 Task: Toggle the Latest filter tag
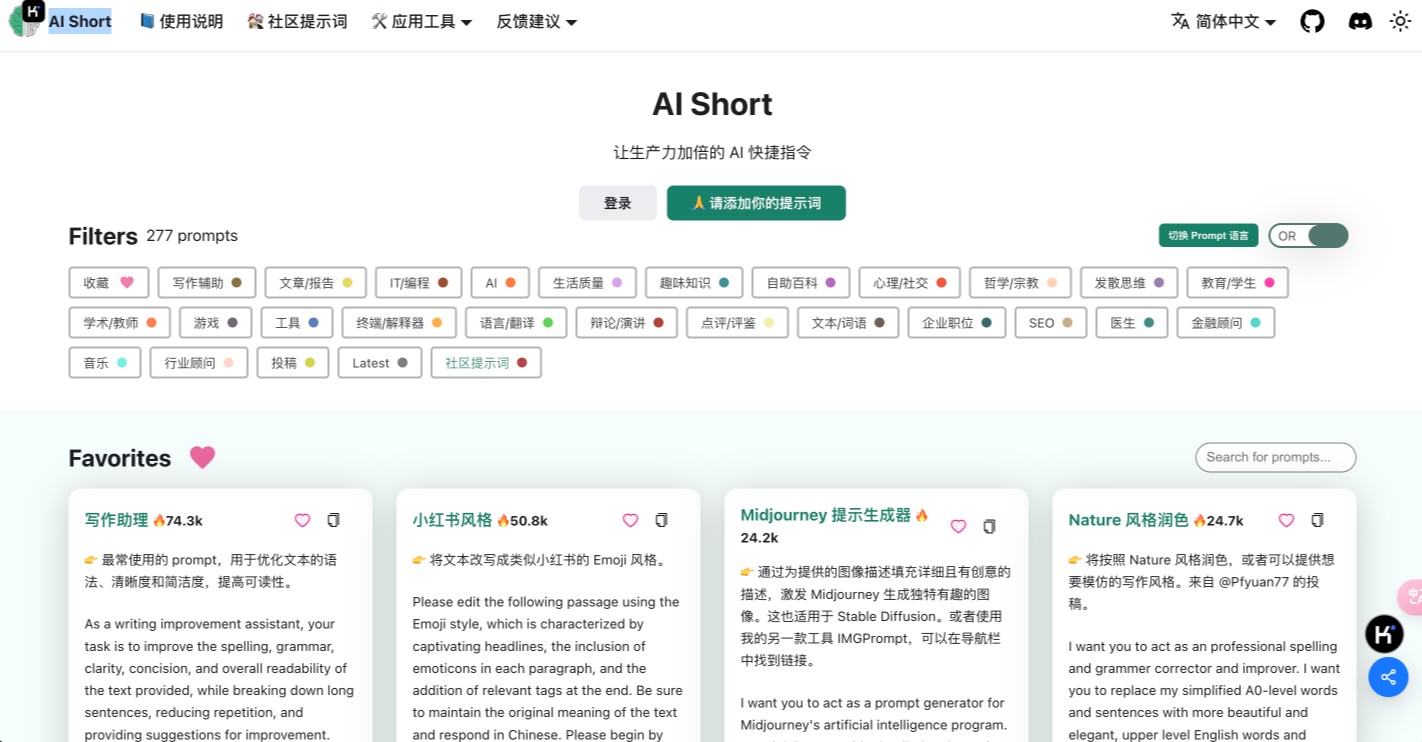point(380,363)
